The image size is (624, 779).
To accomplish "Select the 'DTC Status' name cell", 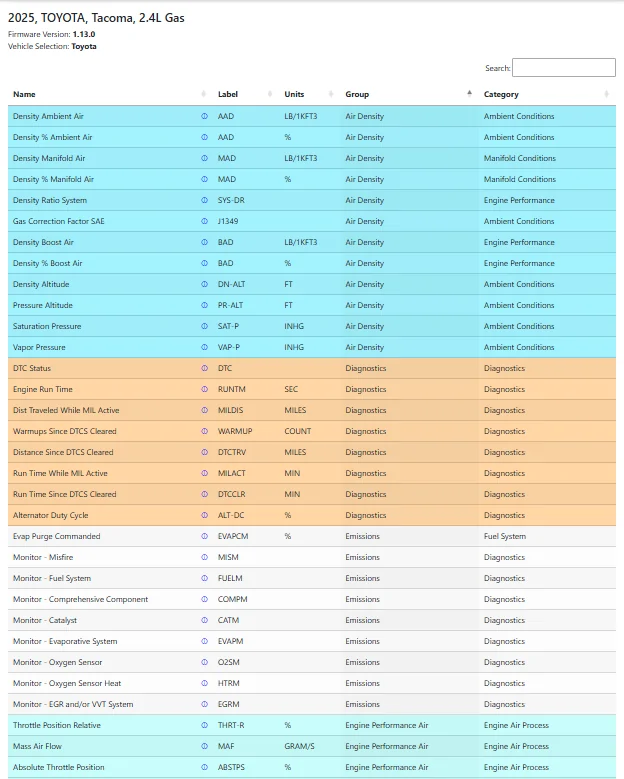I will pos(110,368).
